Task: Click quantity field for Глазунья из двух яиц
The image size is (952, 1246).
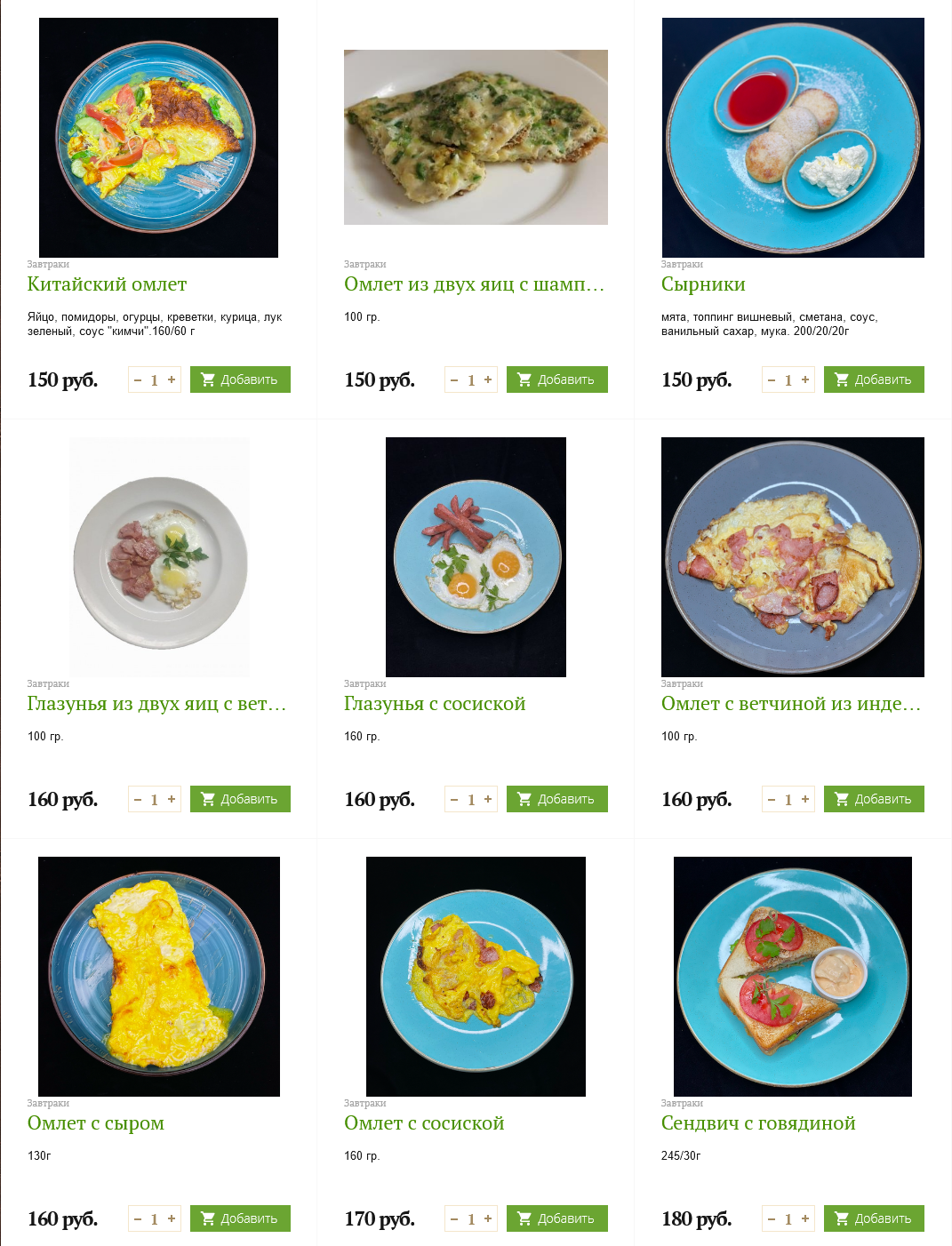Action: [x=155, y=799]
